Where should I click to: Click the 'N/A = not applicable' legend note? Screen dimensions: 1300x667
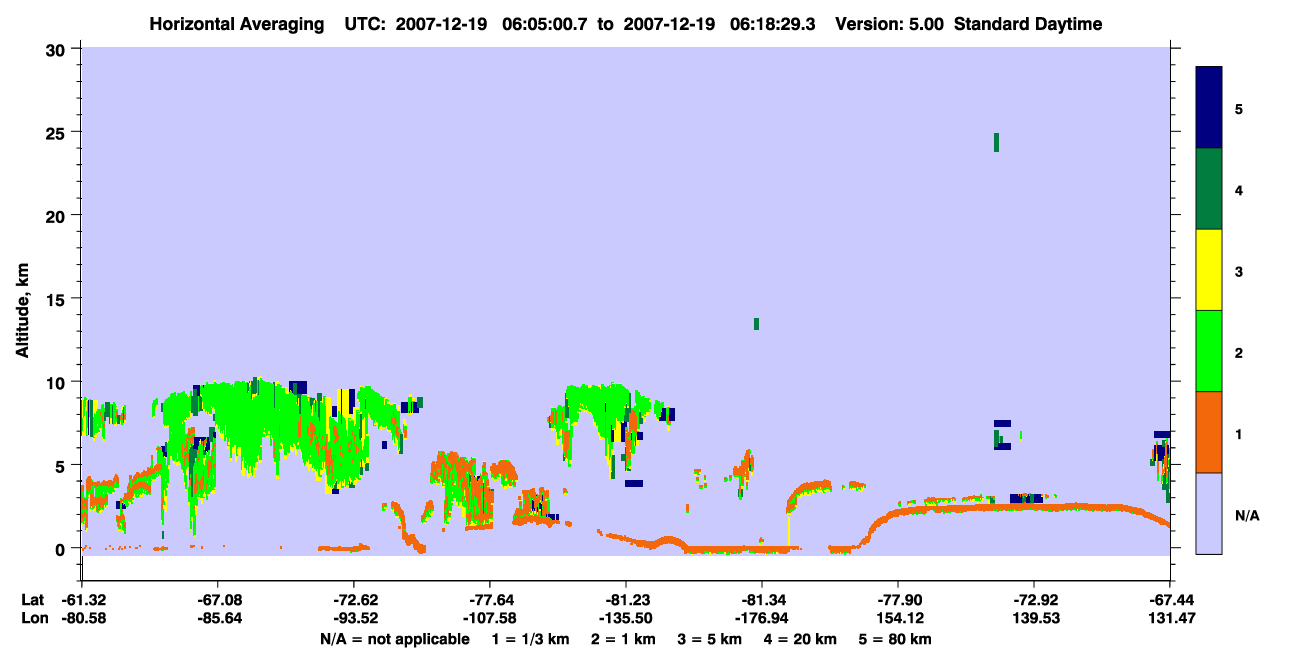394,639
